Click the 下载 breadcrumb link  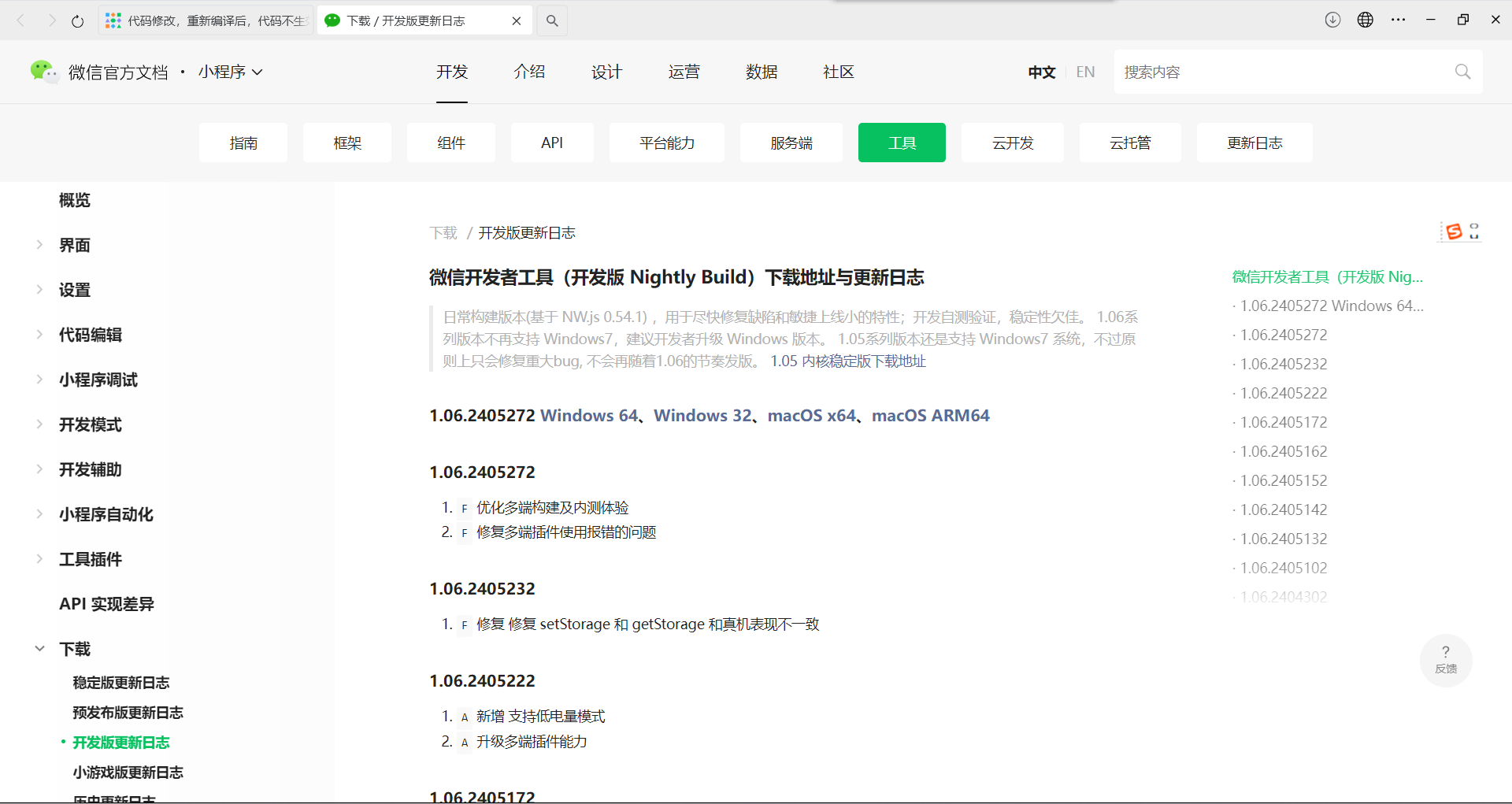click(443, 232)
